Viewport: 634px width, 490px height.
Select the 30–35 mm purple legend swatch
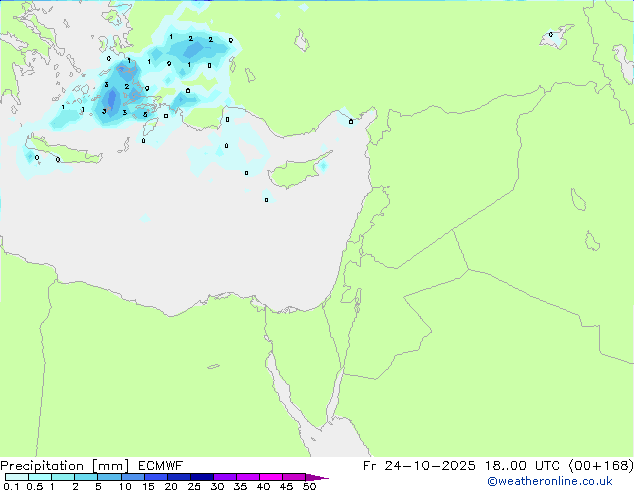click(x=224, y=477)
